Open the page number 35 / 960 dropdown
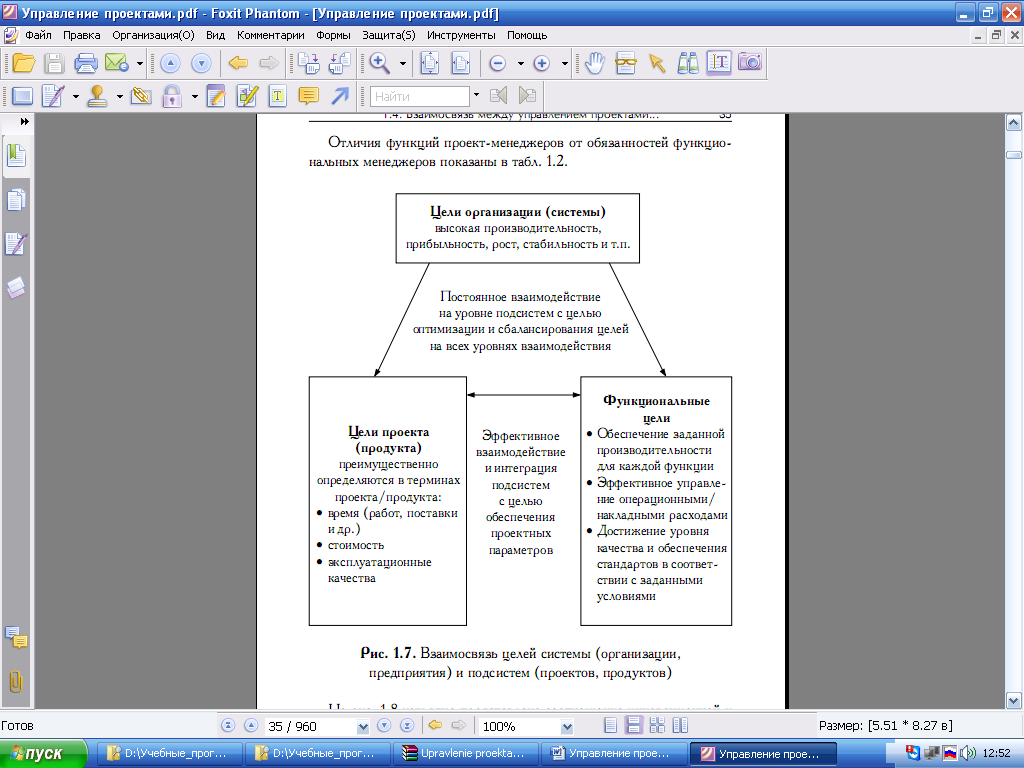Screen dimensions: 1024x768 [x=363, y=726]
